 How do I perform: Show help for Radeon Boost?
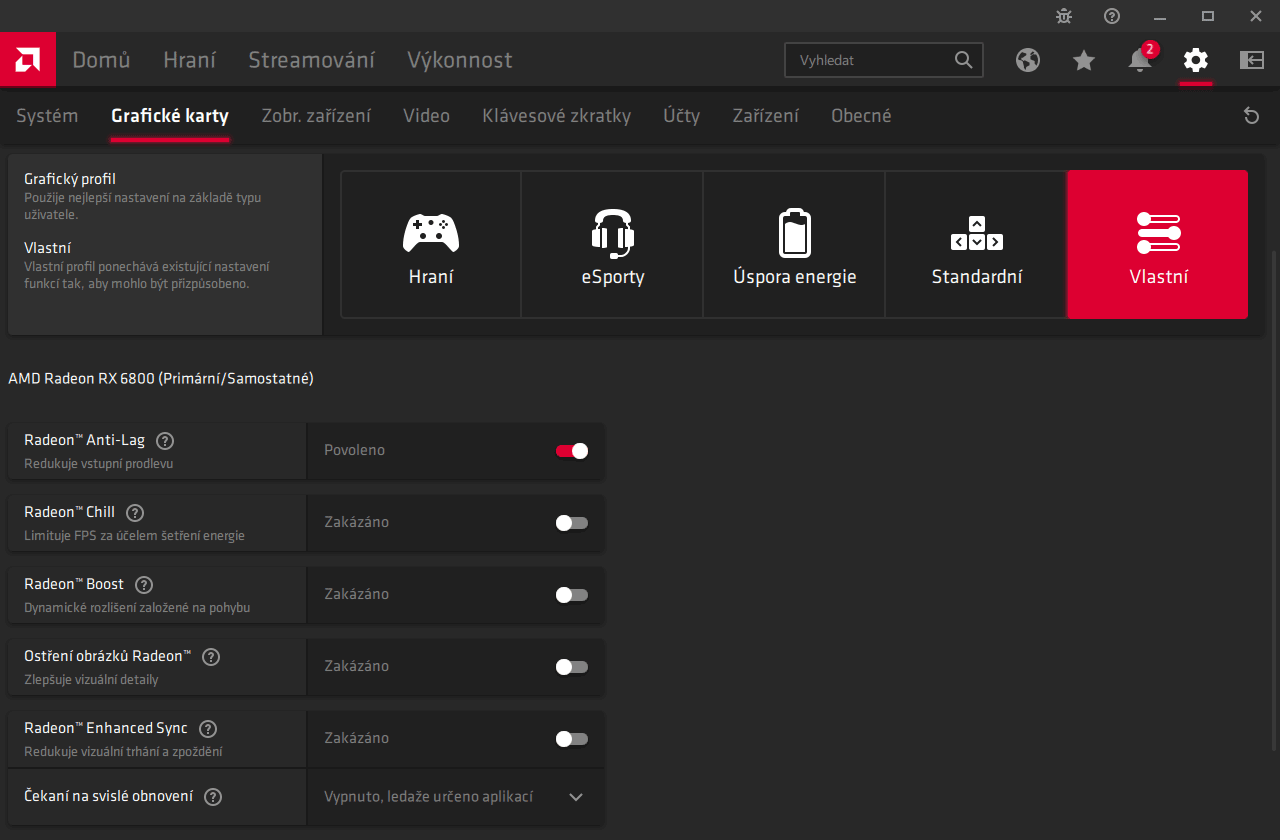click(x=144, y=585)
